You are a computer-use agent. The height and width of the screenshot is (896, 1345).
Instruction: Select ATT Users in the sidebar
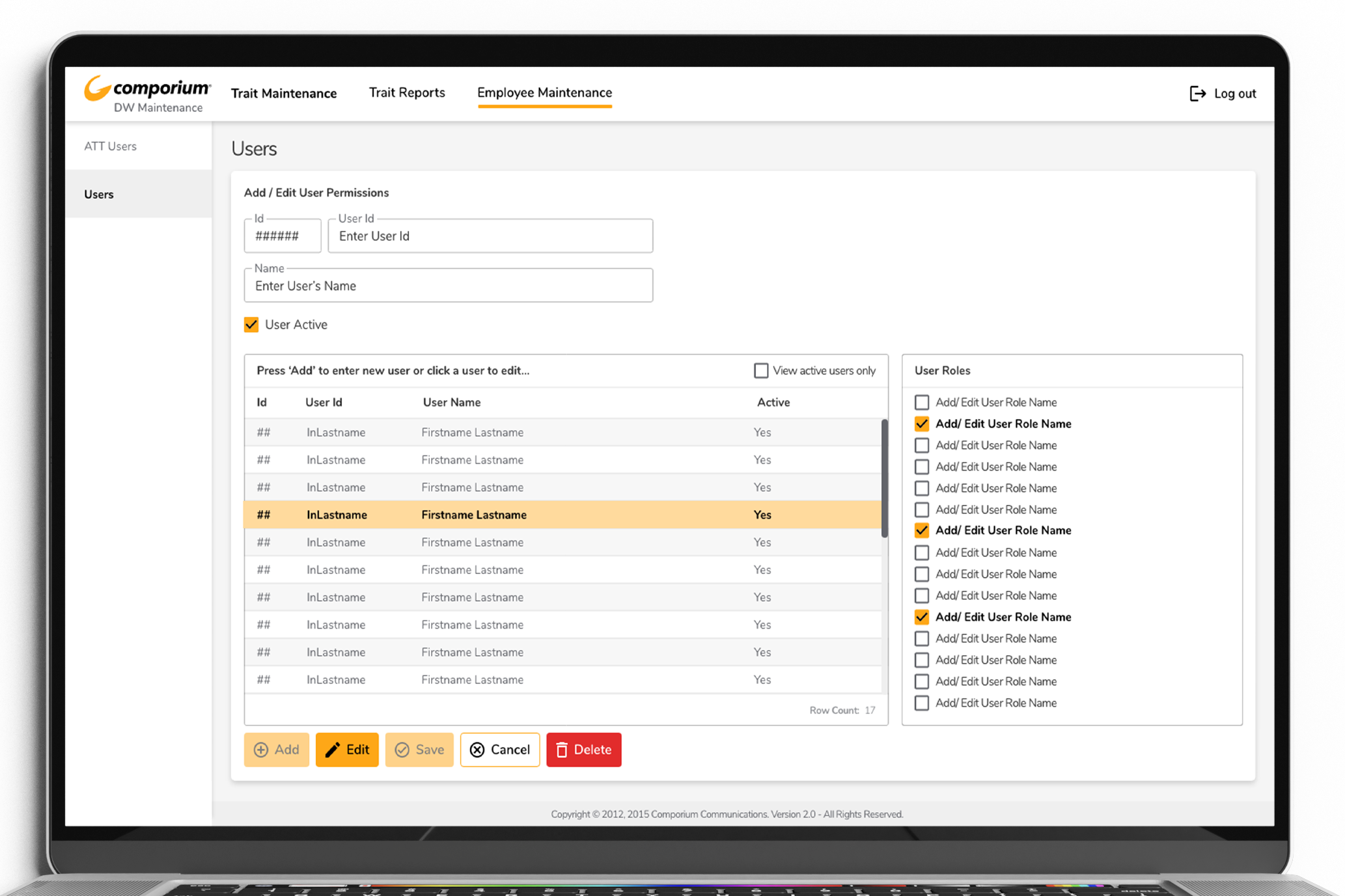[x=110, y=146]
